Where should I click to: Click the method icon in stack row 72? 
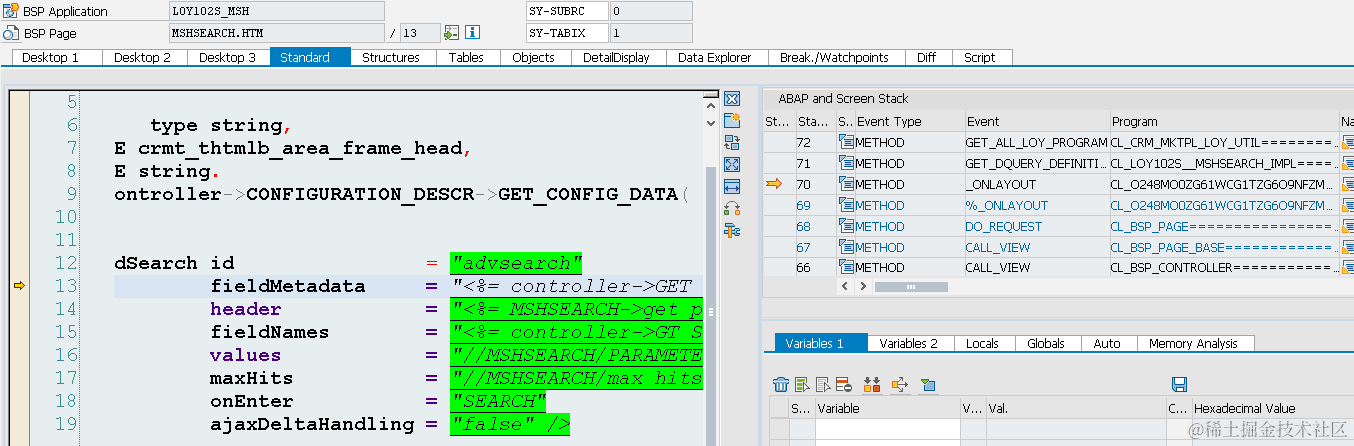(846, 142)
